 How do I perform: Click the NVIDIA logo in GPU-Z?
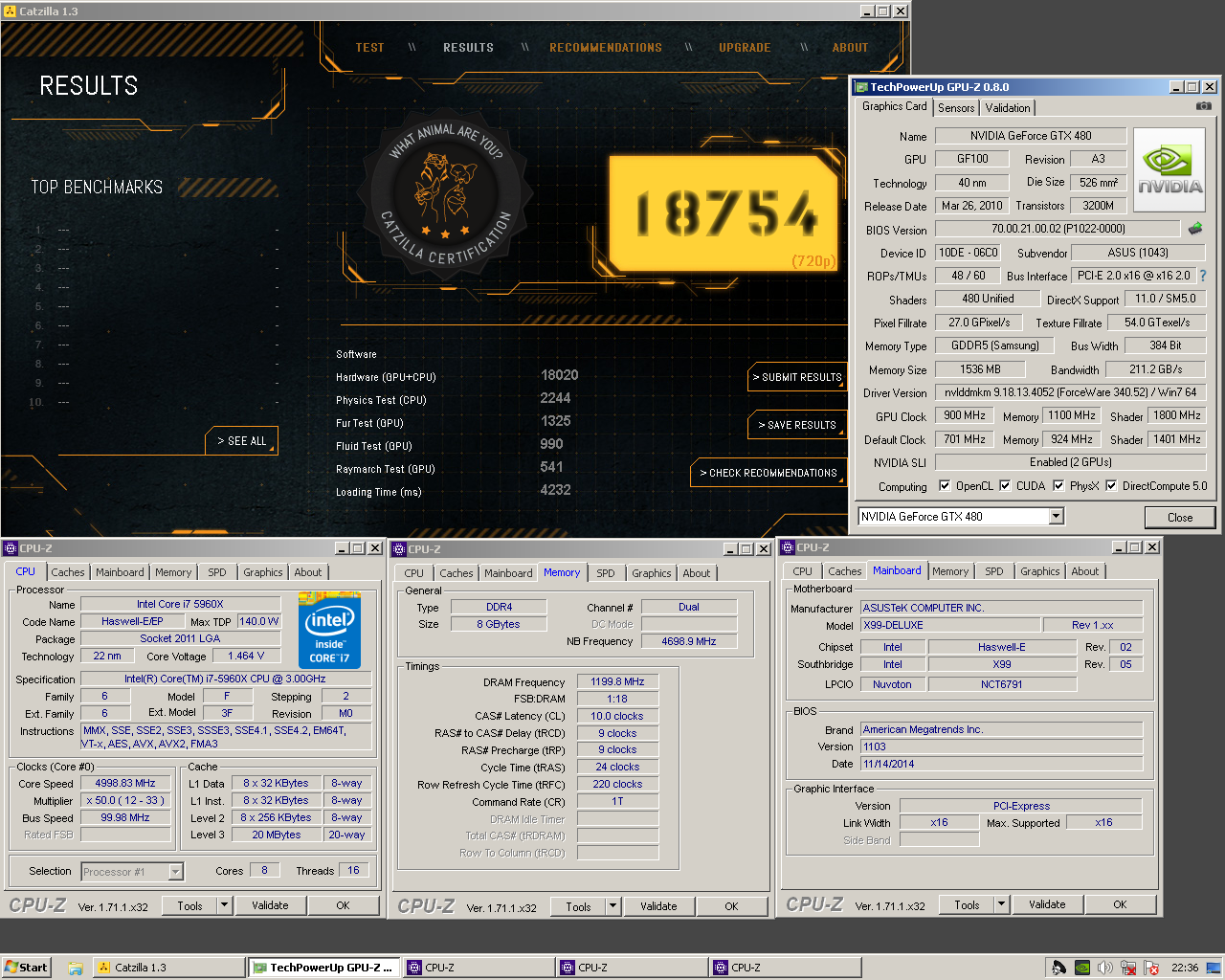(1169, 168)
